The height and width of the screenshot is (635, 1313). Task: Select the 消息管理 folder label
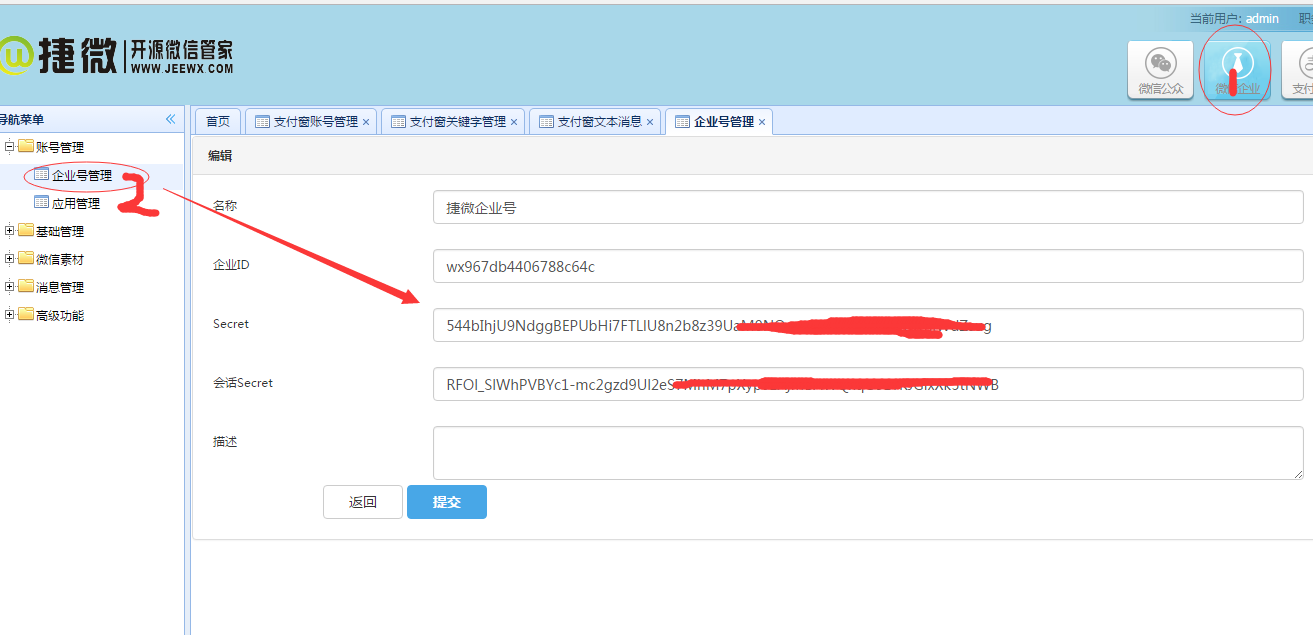(x=60, y=287)
